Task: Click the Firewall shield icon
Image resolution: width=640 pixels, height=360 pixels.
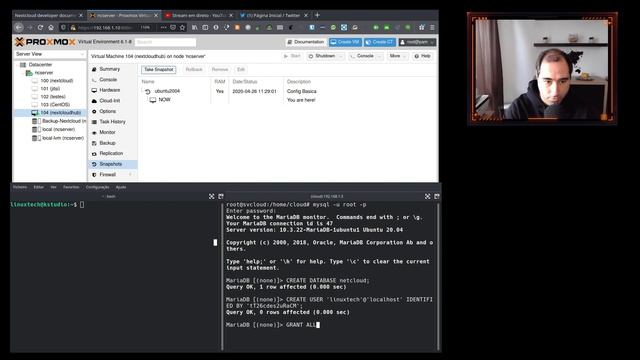Action: 94,175
